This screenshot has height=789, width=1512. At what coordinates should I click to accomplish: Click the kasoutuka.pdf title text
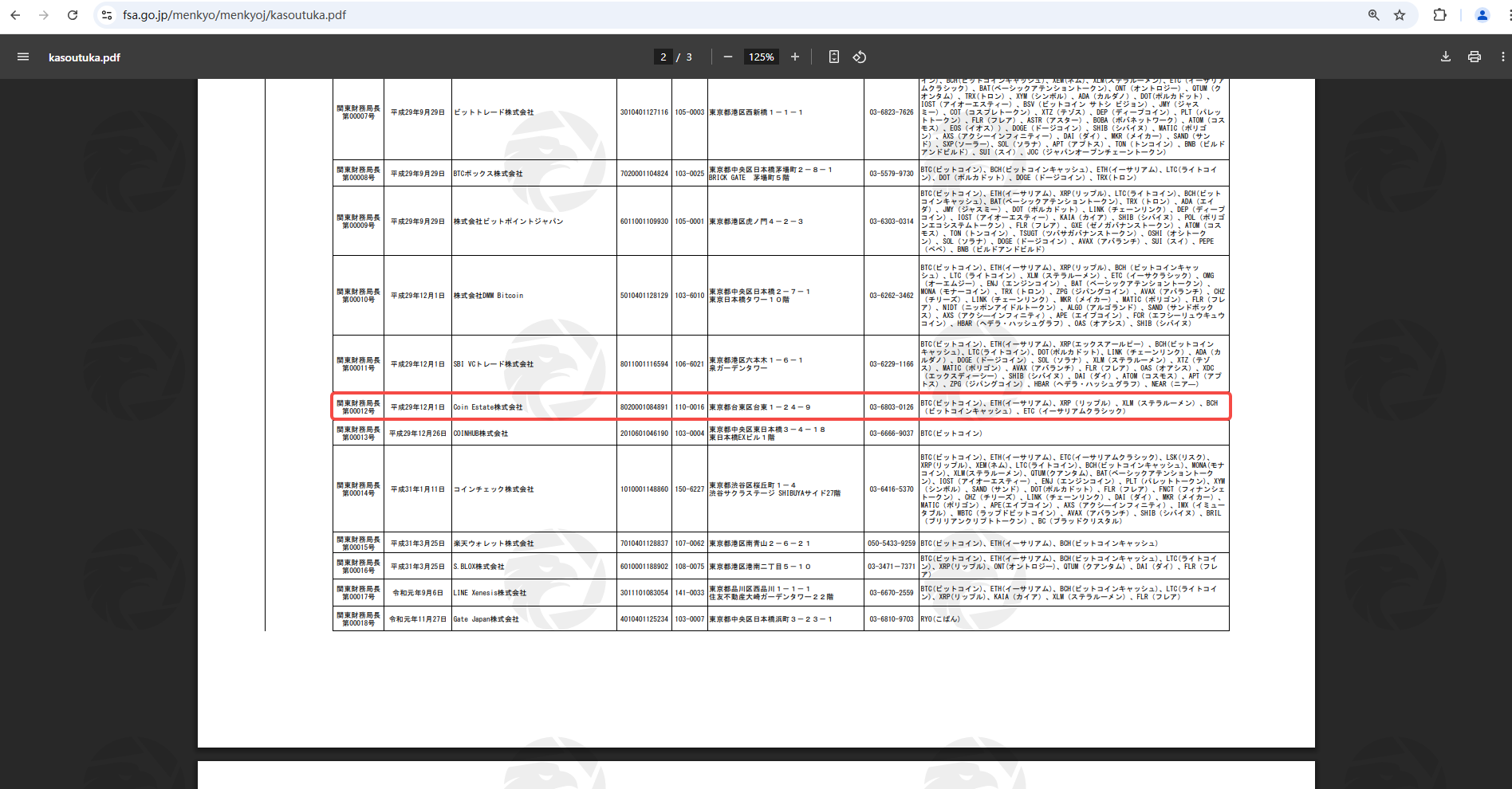tap(85, 57)
